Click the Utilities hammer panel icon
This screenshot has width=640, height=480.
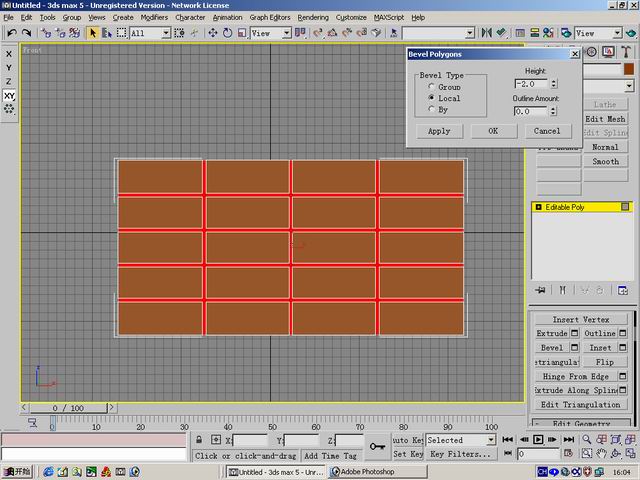coord(625,52)
